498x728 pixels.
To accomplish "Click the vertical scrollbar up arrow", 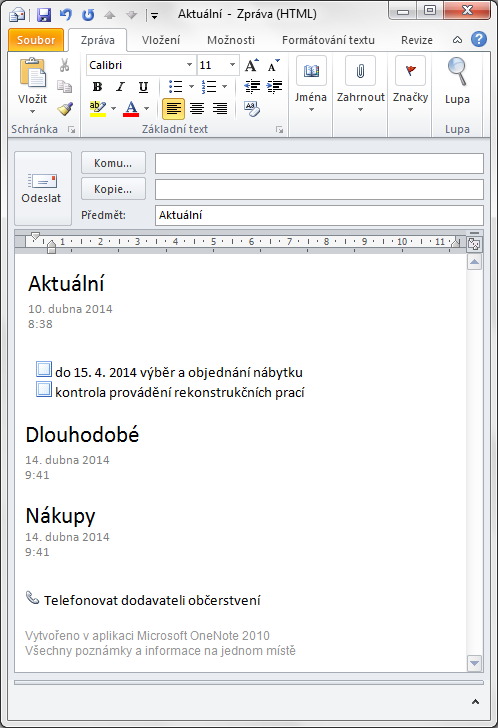I will coord(474,262).
